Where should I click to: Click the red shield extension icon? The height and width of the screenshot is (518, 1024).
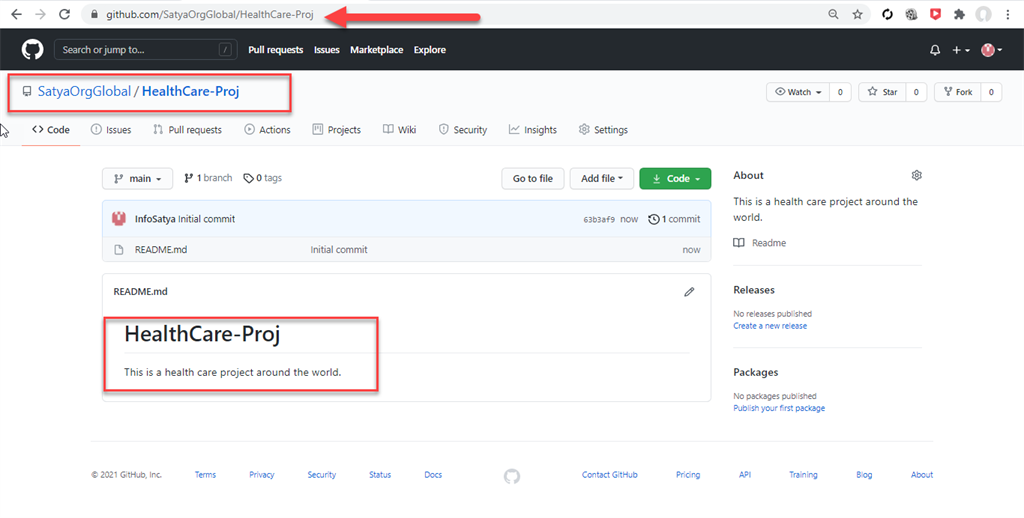pos(935,14)
